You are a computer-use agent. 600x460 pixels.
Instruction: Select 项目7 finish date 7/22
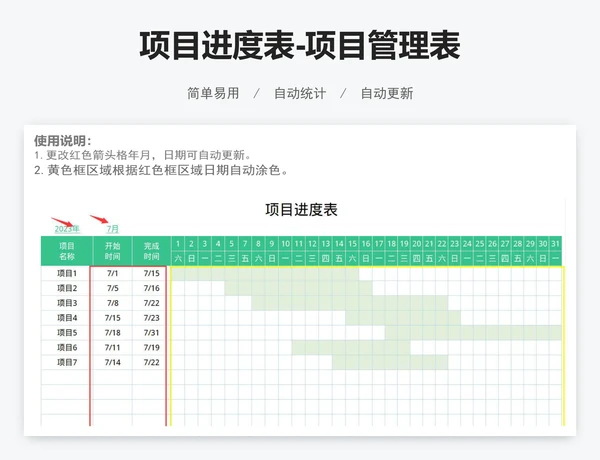pos(151,362)
